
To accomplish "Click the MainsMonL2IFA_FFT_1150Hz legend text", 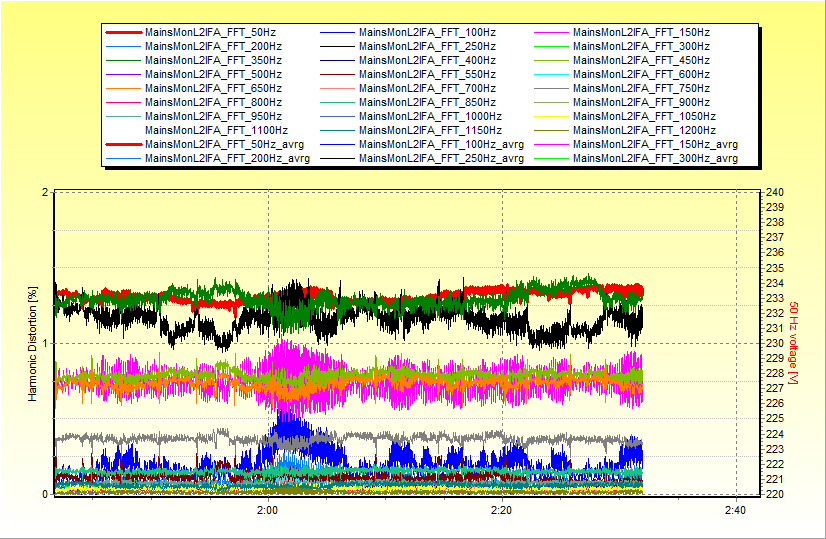I will coord(430,130).
